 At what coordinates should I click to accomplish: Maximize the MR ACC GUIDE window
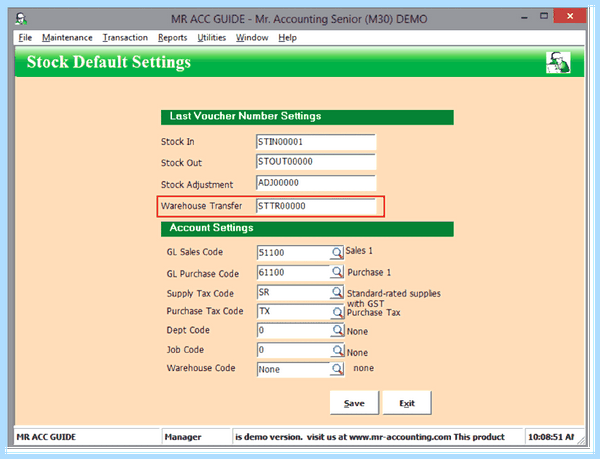pos(544,16)
